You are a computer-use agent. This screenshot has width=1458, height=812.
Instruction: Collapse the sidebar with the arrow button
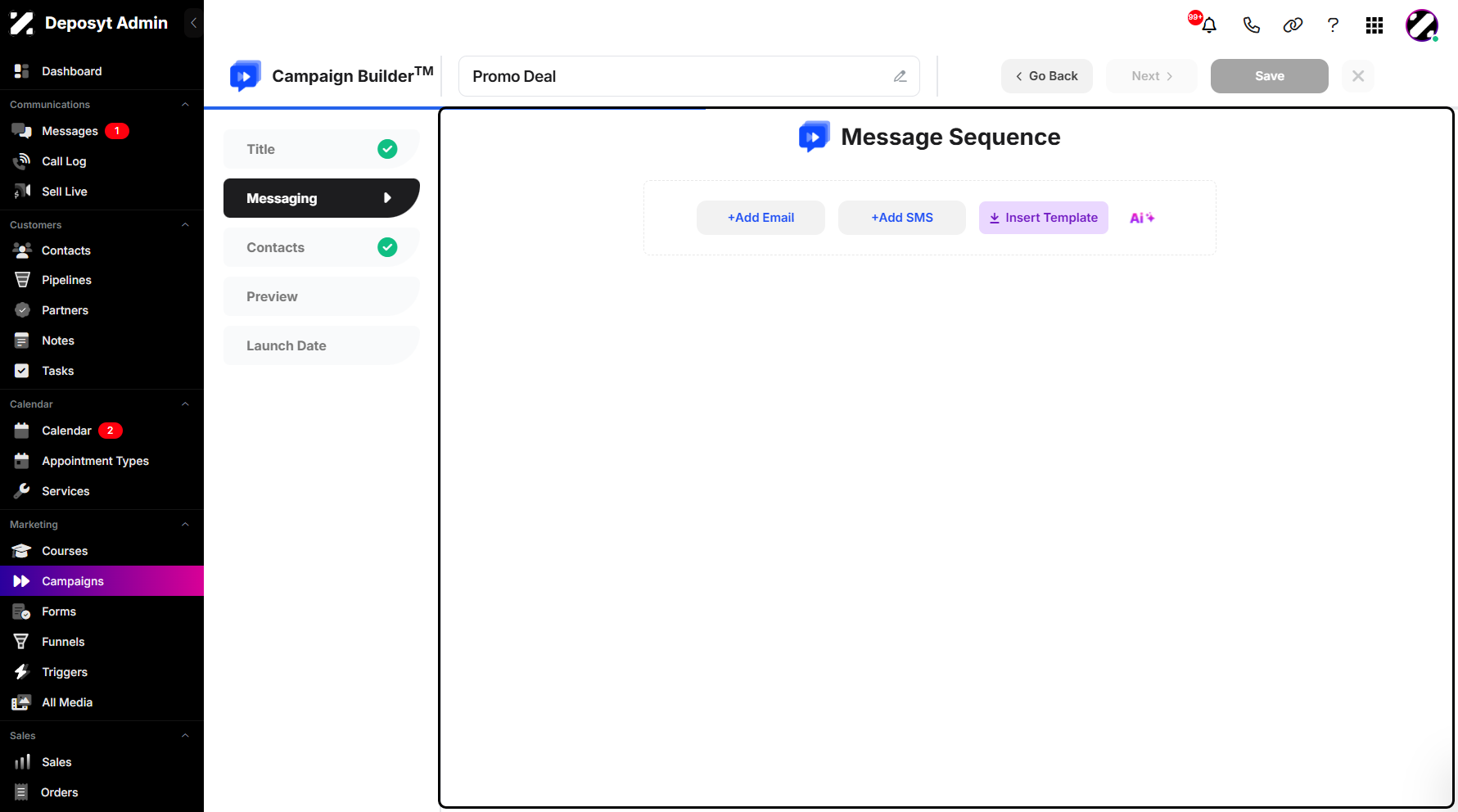[x=193, y=23]
